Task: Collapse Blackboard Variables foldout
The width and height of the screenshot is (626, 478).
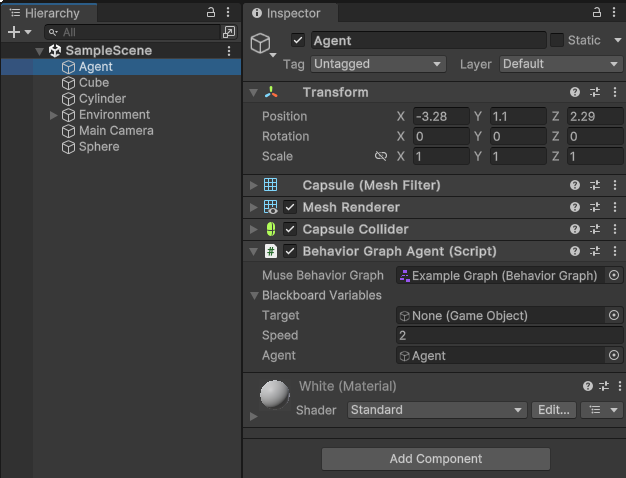Action: pos(254,296)
